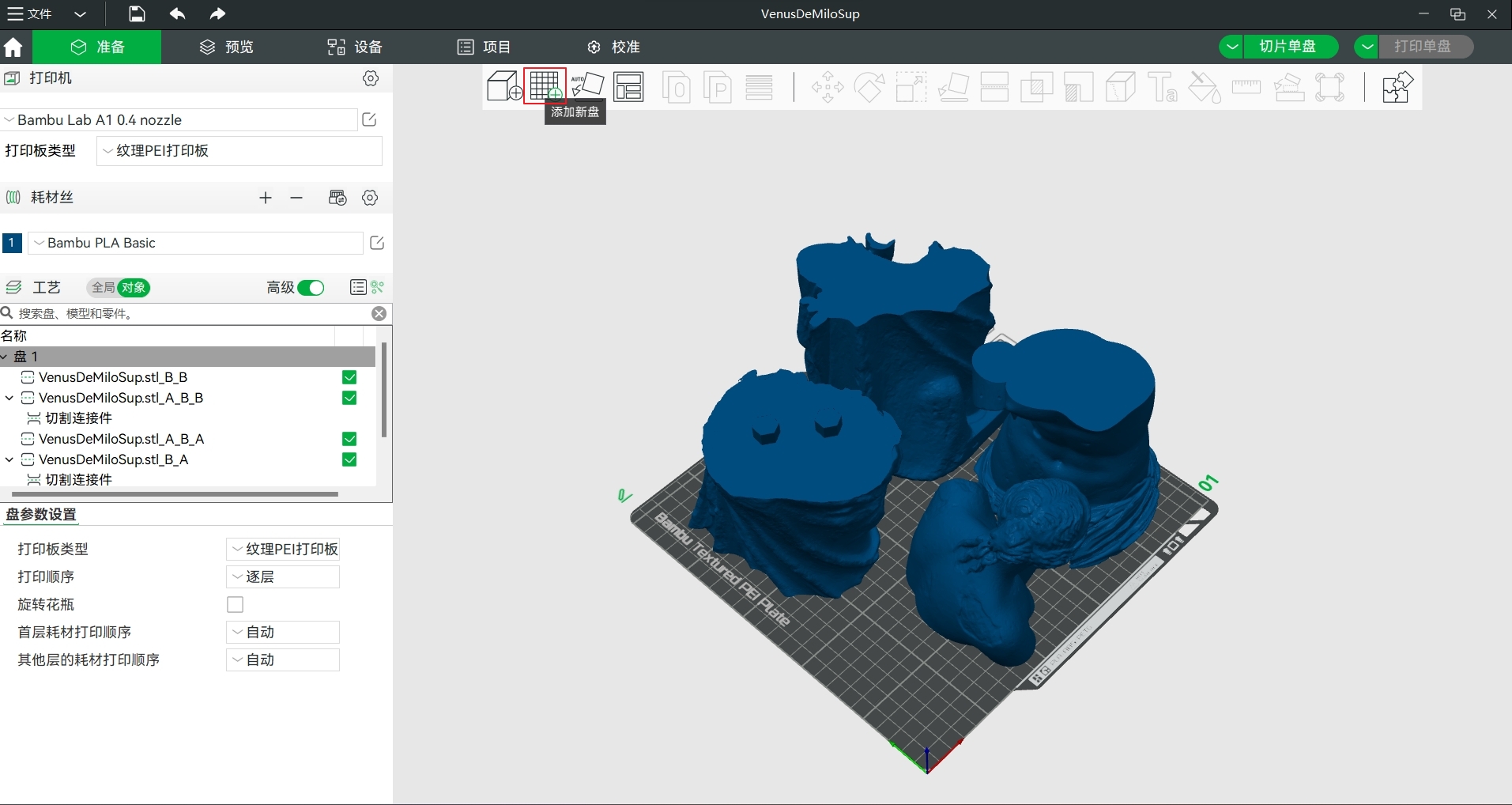Clear the object search field
The height and width of the screenshot is (805, 1512).
click(x=379, y=314)
